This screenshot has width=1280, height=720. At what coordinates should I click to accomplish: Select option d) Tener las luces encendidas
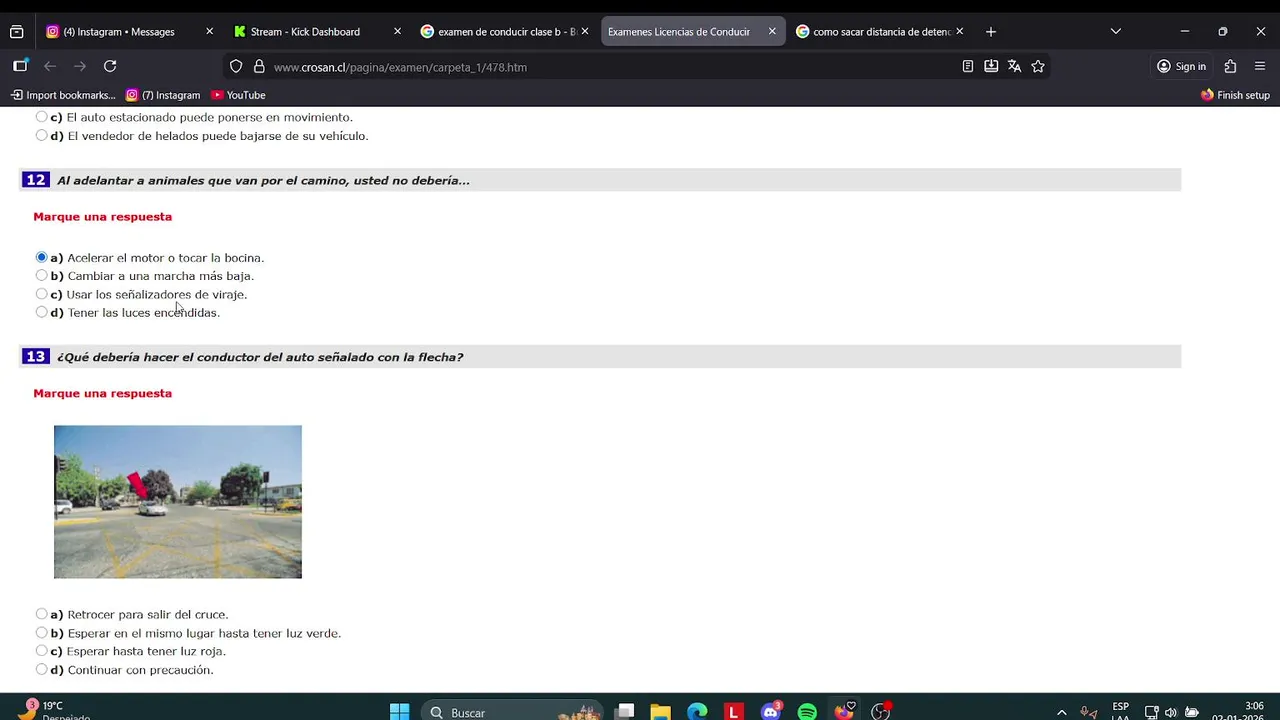point(41,312)
